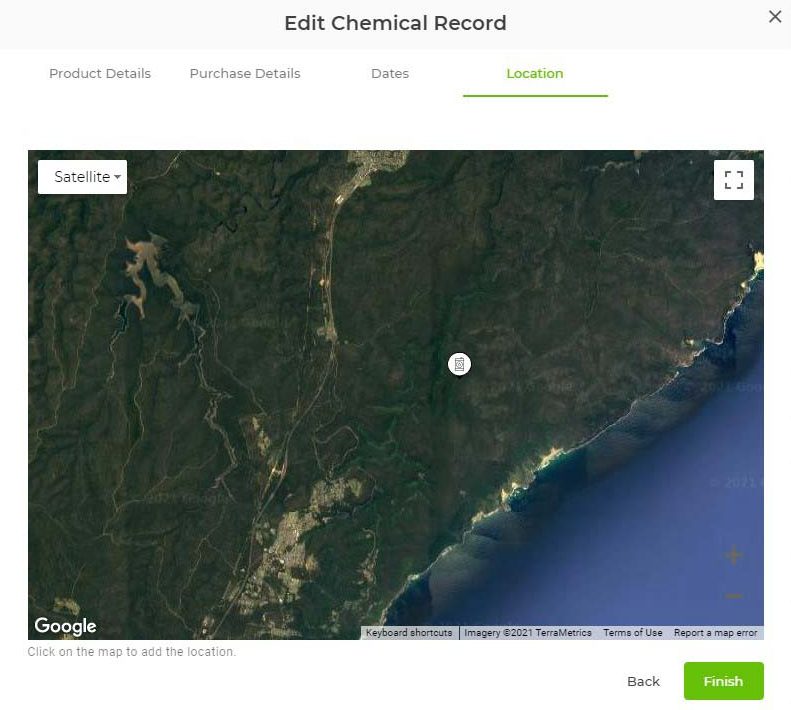The height and width of the screenshot is (710, 791).
Task: Toggle the map fullscreen view
Action: tap(733, 180)
